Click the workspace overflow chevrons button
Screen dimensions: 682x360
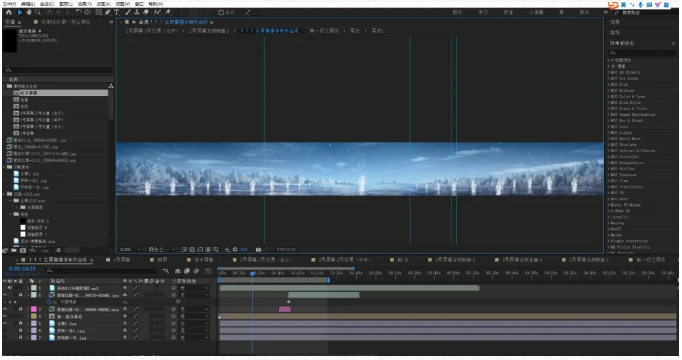point(605,12)
